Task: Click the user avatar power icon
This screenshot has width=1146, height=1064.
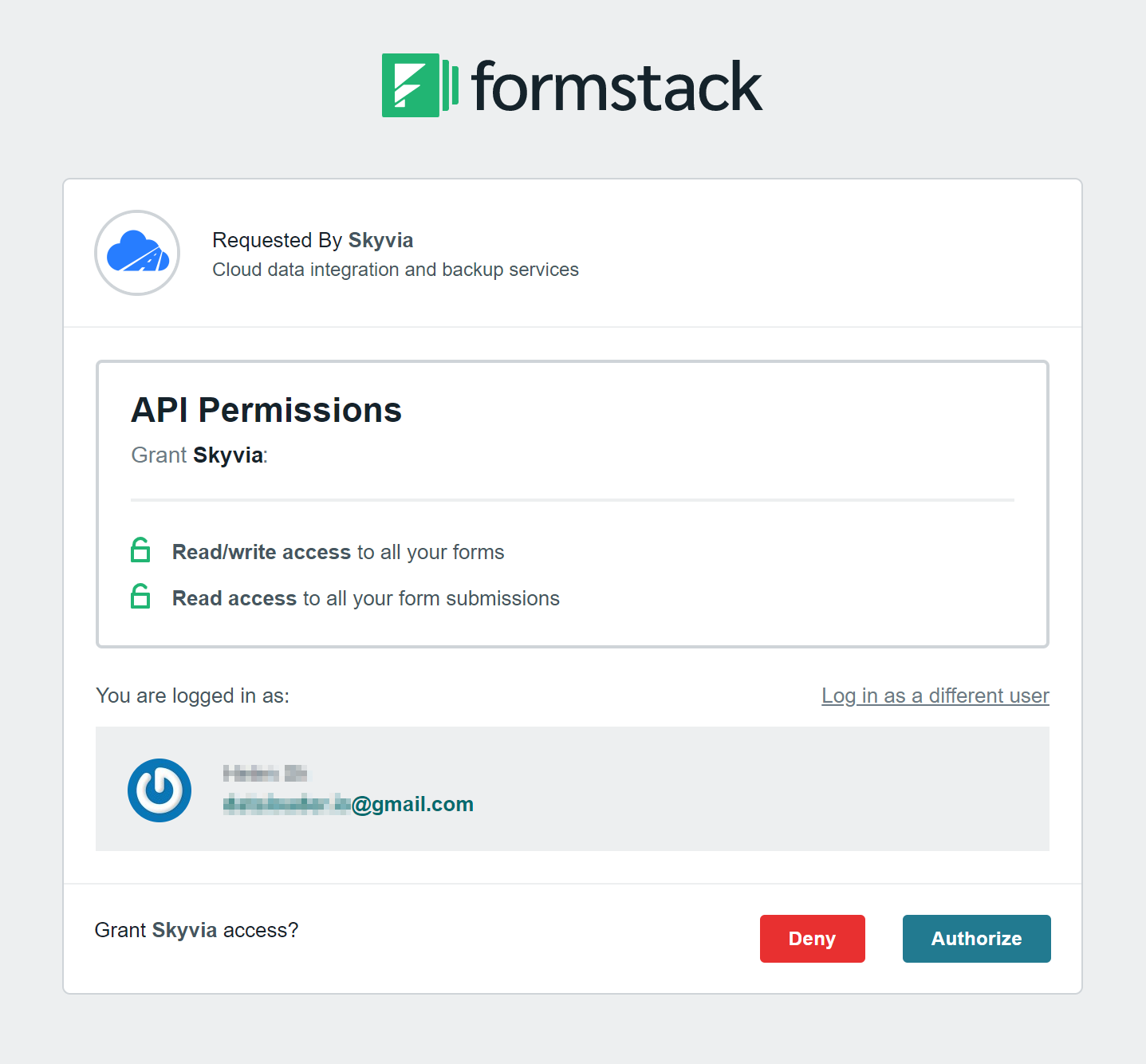Action: coord(159,790)
